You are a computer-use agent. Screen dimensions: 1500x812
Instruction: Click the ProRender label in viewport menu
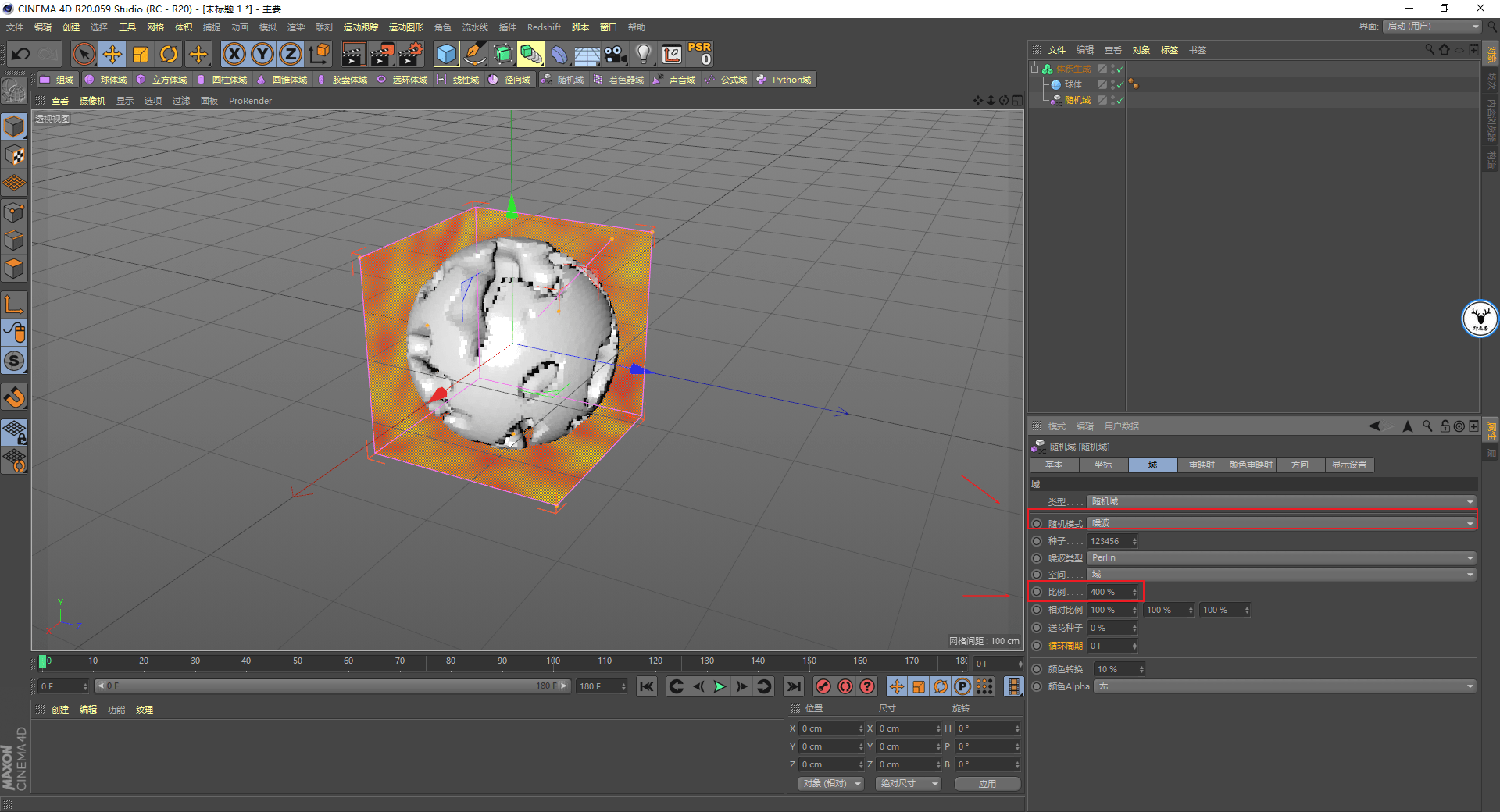pos(250,100)
